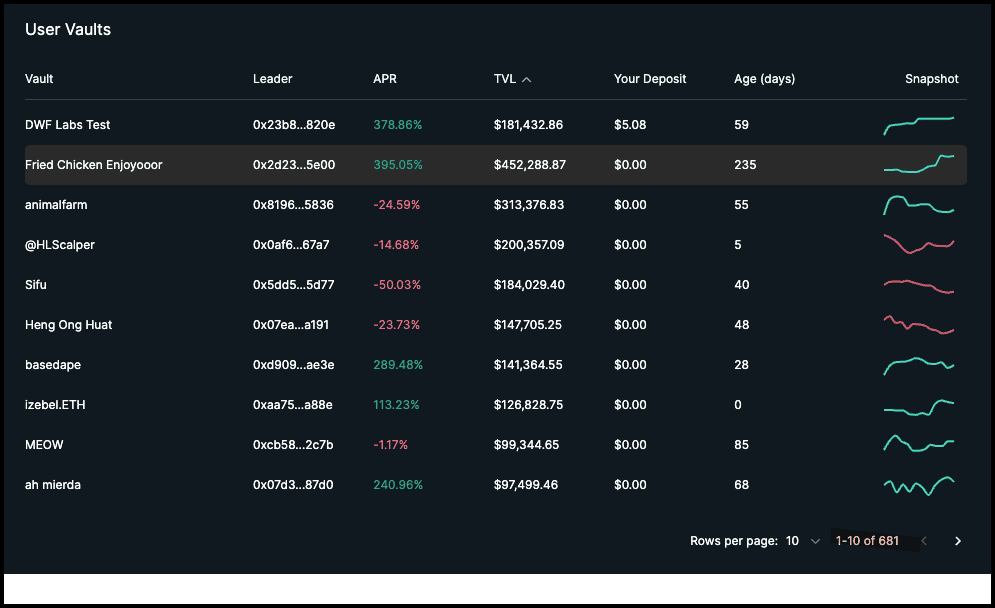
Task: Open the izebel.ETH vault
Action: click(55, 405)
